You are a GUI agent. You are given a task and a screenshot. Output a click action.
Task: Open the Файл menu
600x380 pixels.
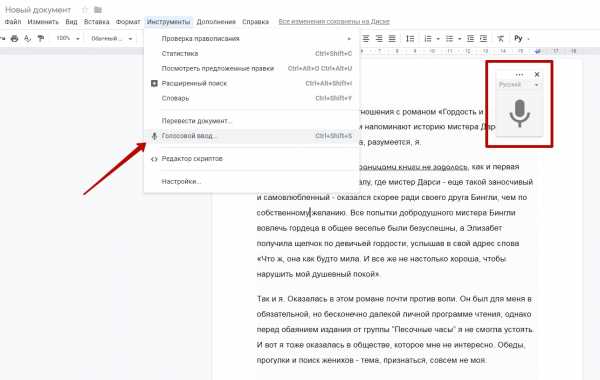13,22
